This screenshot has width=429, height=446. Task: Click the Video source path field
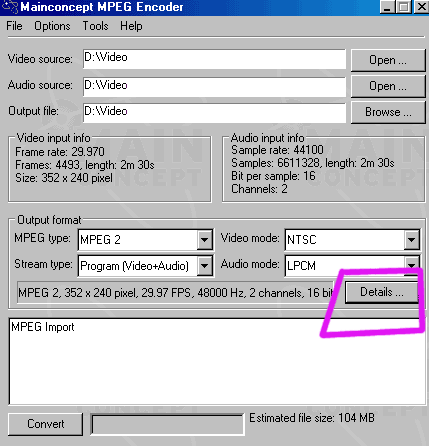[214, 59]
